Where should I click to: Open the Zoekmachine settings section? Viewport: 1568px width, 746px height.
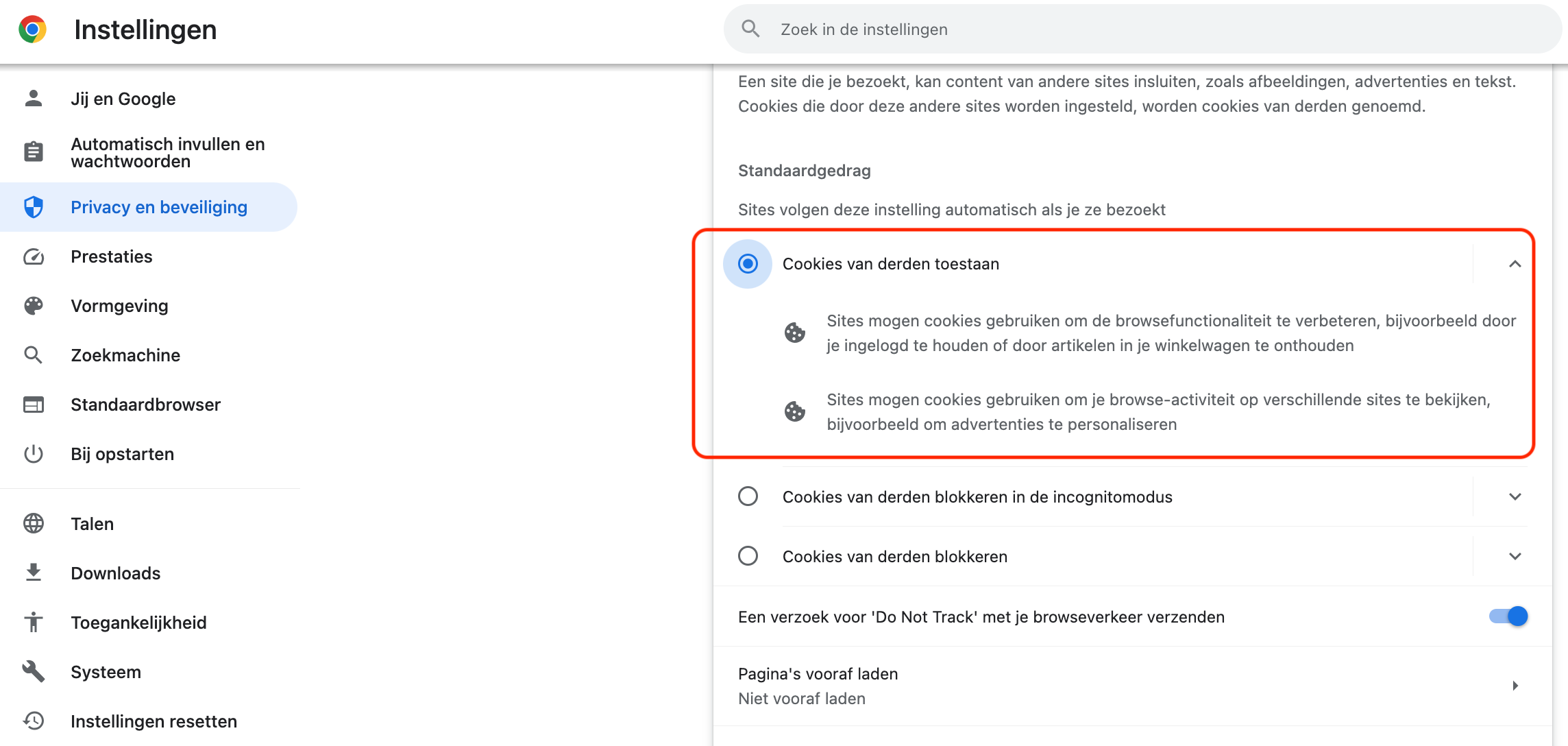click(x=125, y=355)
